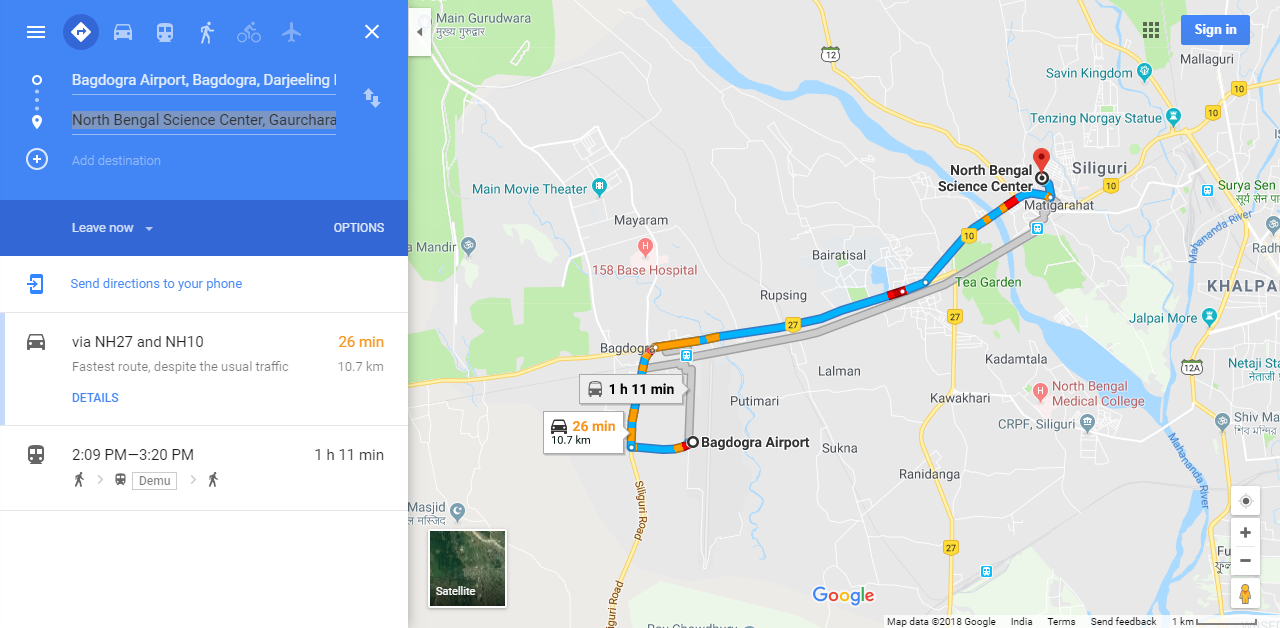1280x628 pixels.
Task: Select the walking travel mode icon
Action: pyautogui.click(x=207, y=32)
